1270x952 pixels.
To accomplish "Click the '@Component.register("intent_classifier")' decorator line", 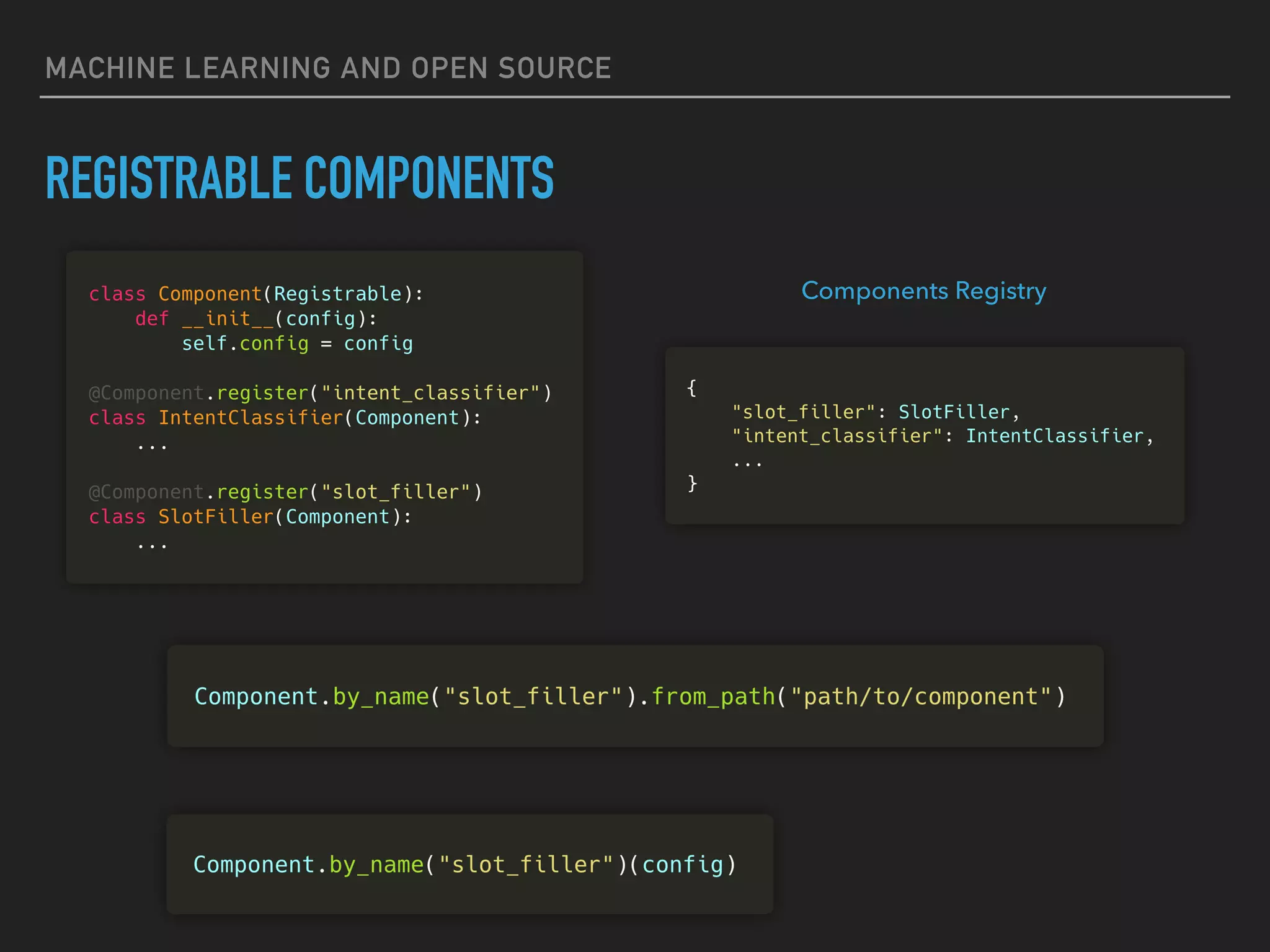I will [320, 393].
